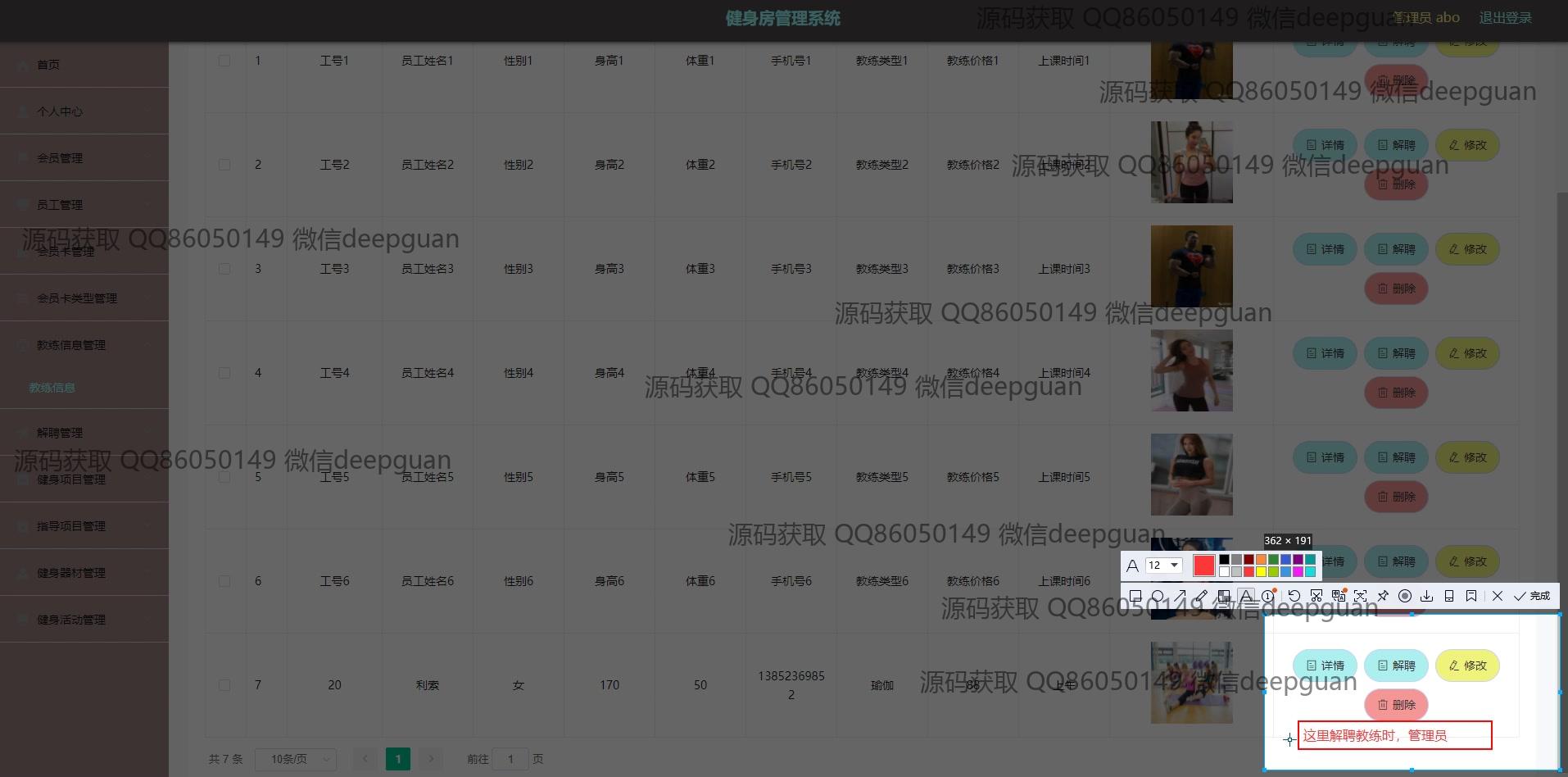1568x777 pixels.
Task: Select the checkbox in row 4
Action: [224, 373]
